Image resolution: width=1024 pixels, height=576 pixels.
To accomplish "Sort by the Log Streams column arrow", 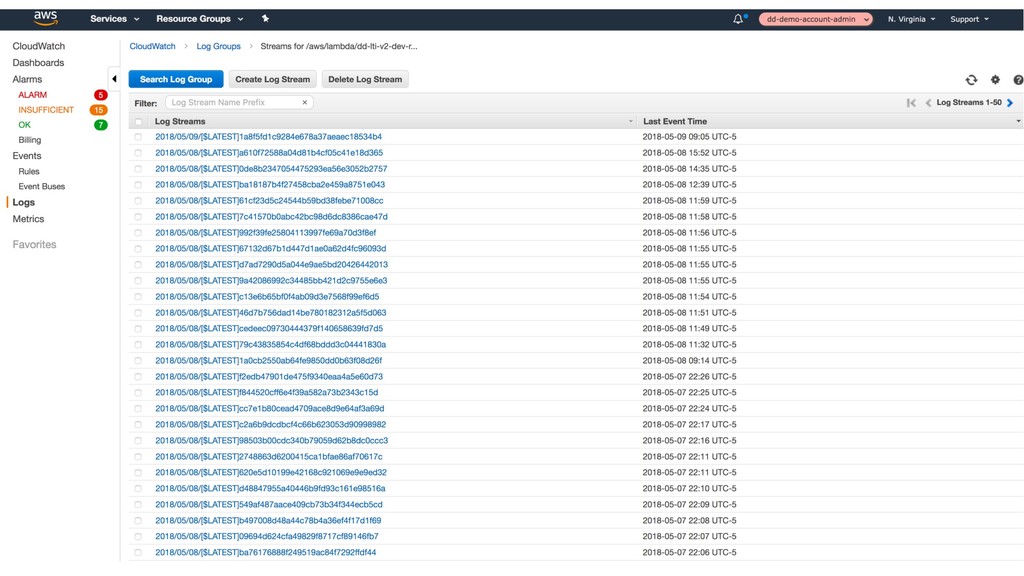I will click(630, 121).
